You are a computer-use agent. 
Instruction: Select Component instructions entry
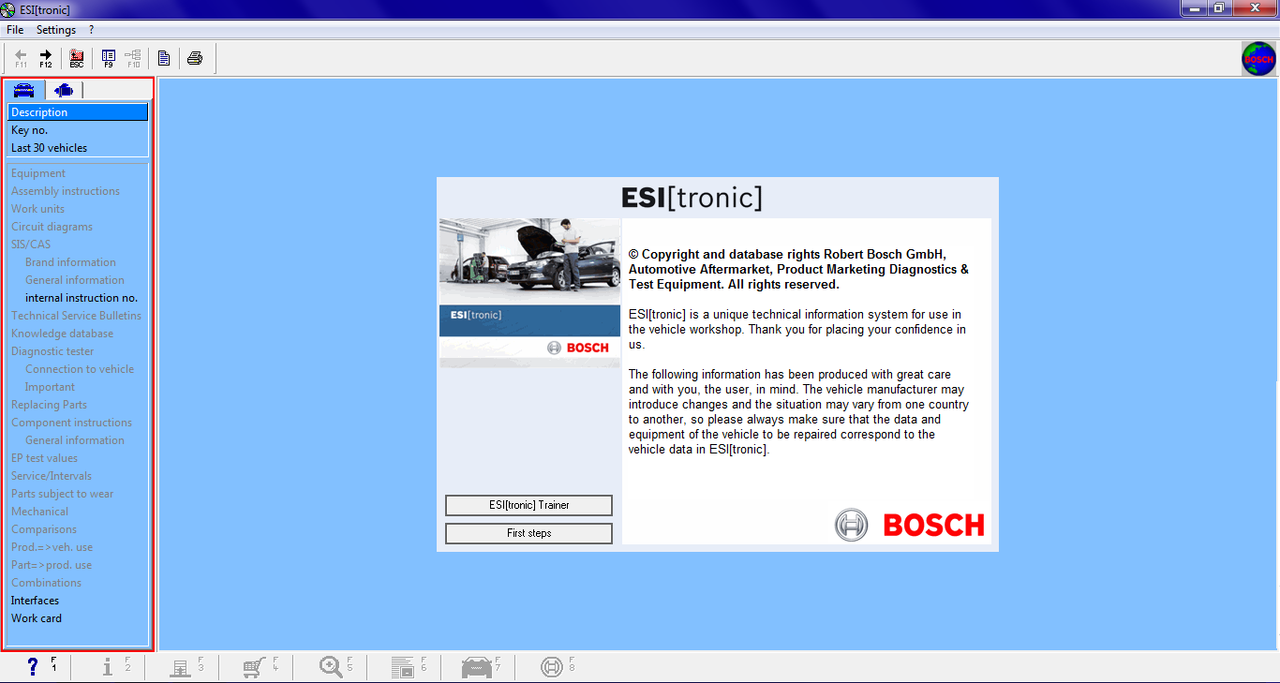71,423
